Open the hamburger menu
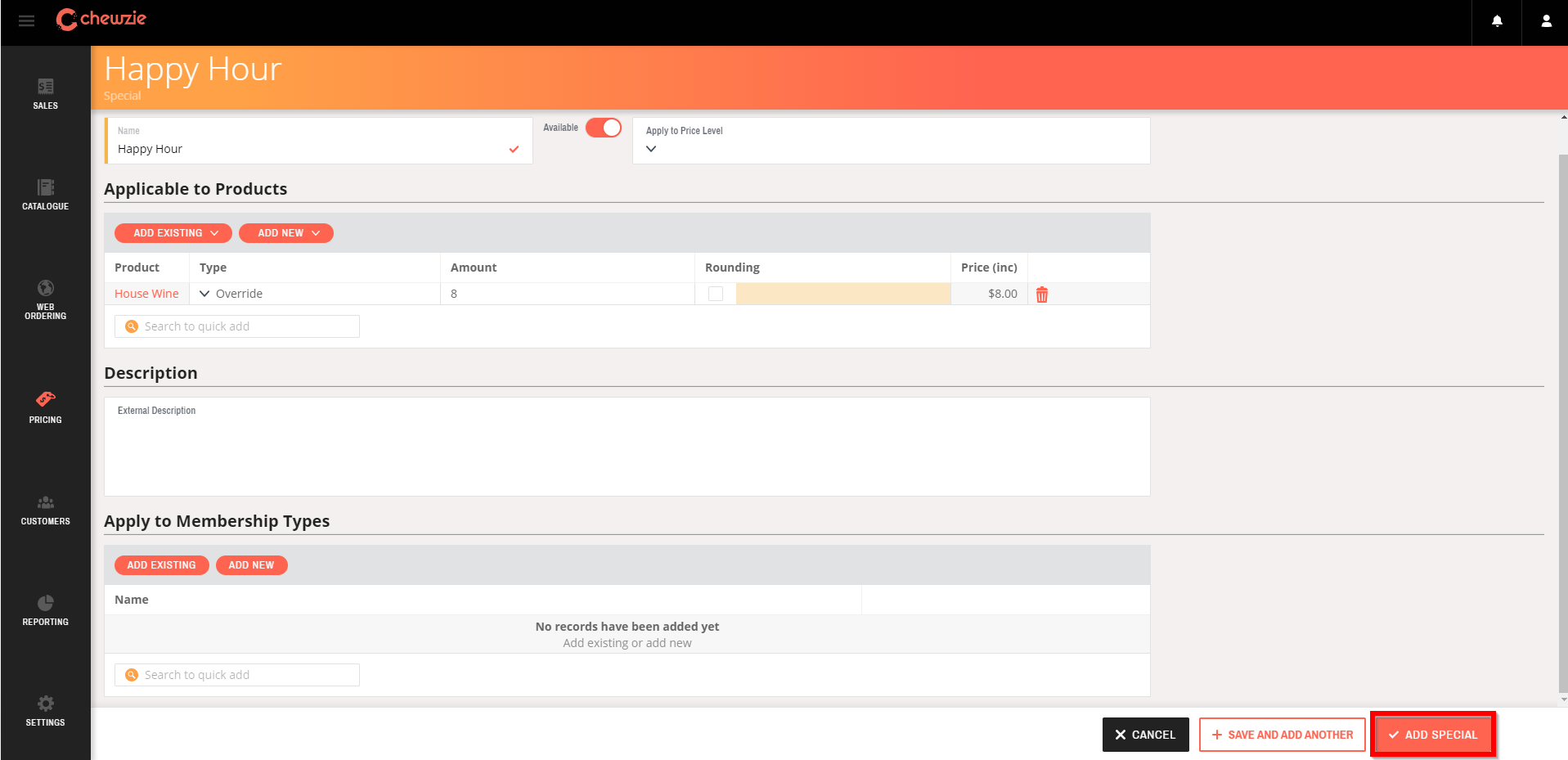Viewport: 1568px width, 760px height. tap(26, 21)
